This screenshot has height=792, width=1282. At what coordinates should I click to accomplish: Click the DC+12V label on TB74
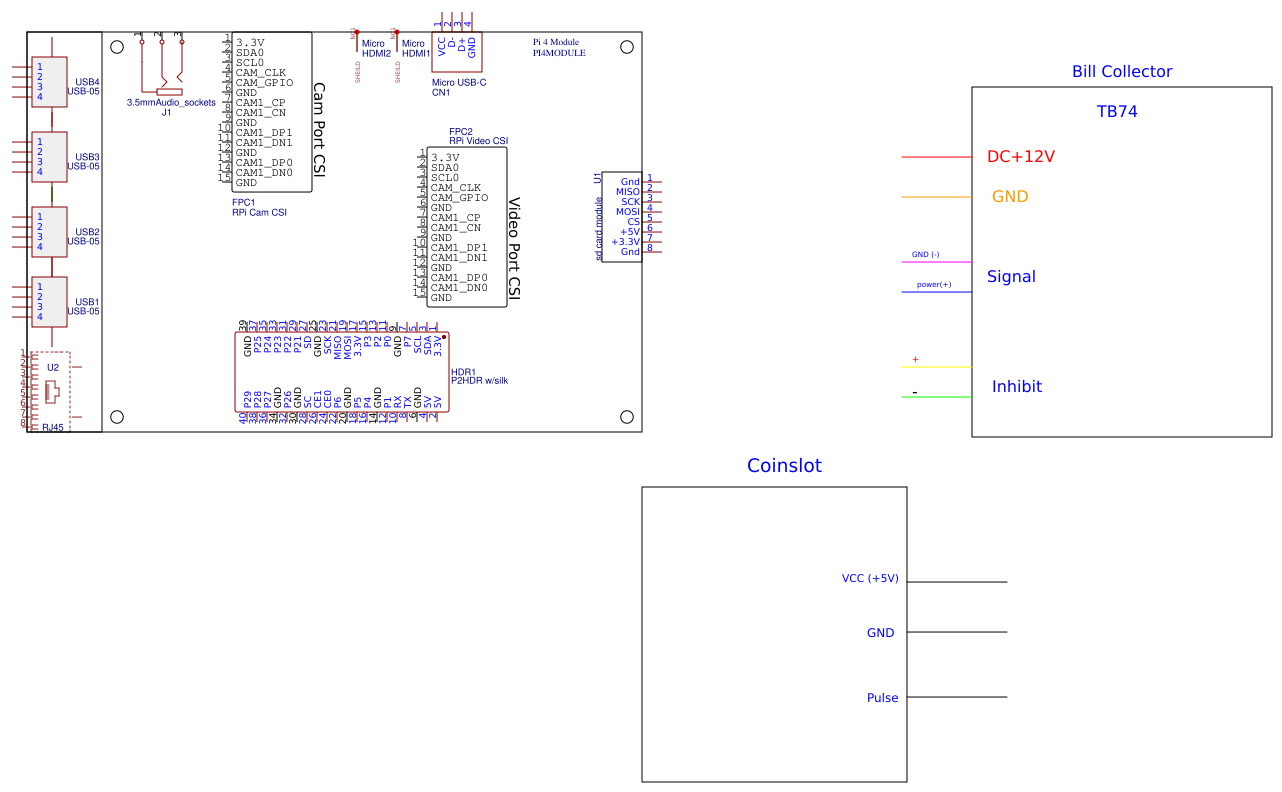tap(1021, 157)
